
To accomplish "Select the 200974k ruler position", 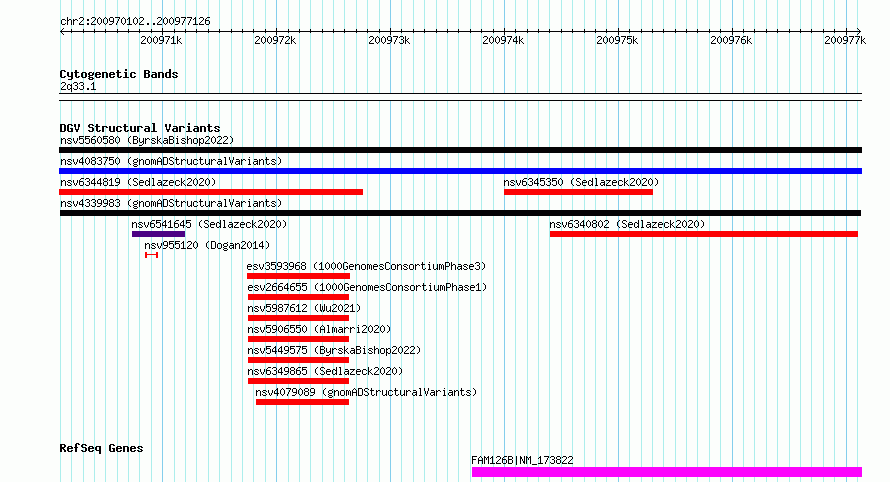I will coord(503,40).
